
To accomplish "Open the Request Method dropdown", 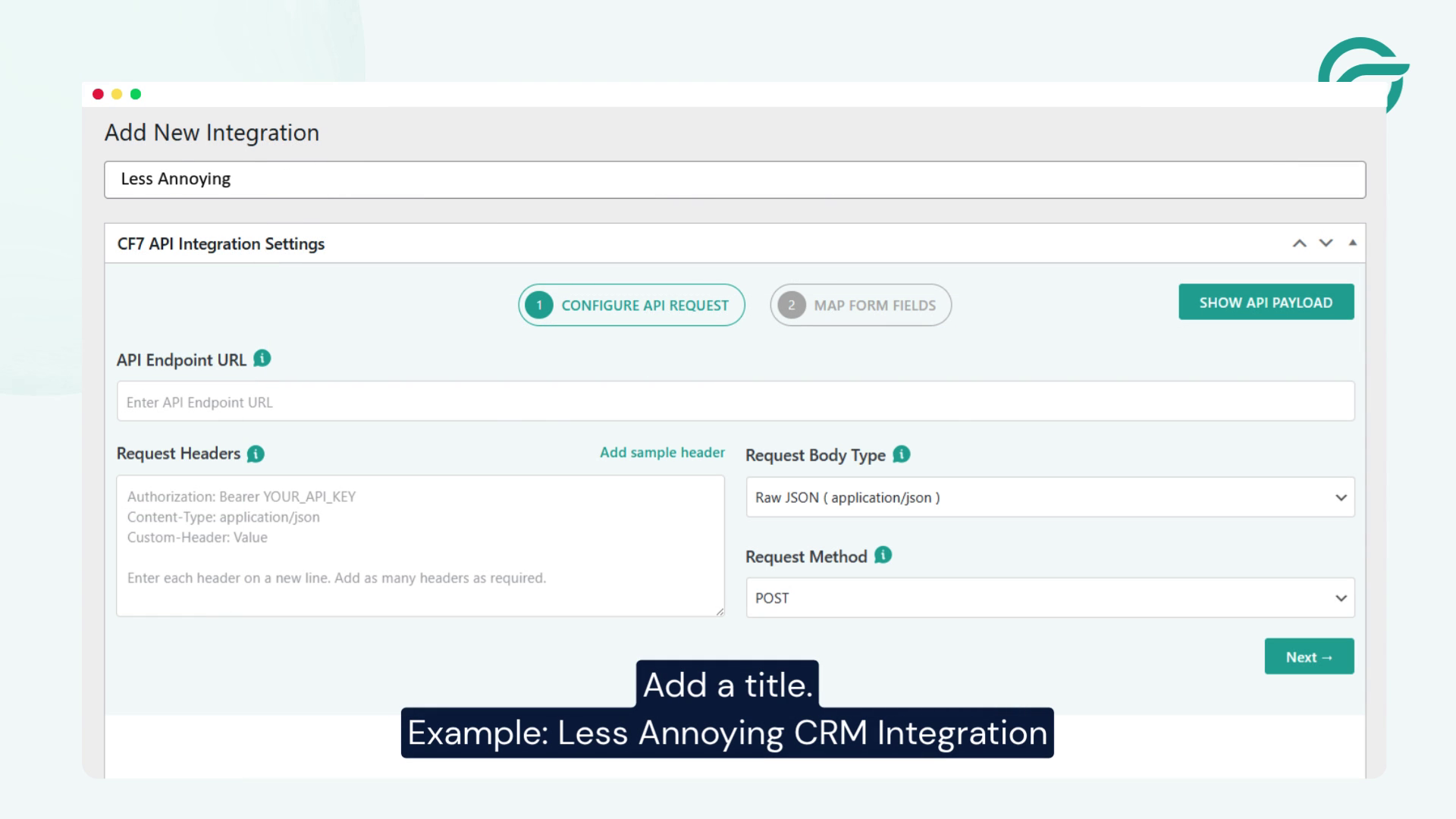I will click(1050, 598).
